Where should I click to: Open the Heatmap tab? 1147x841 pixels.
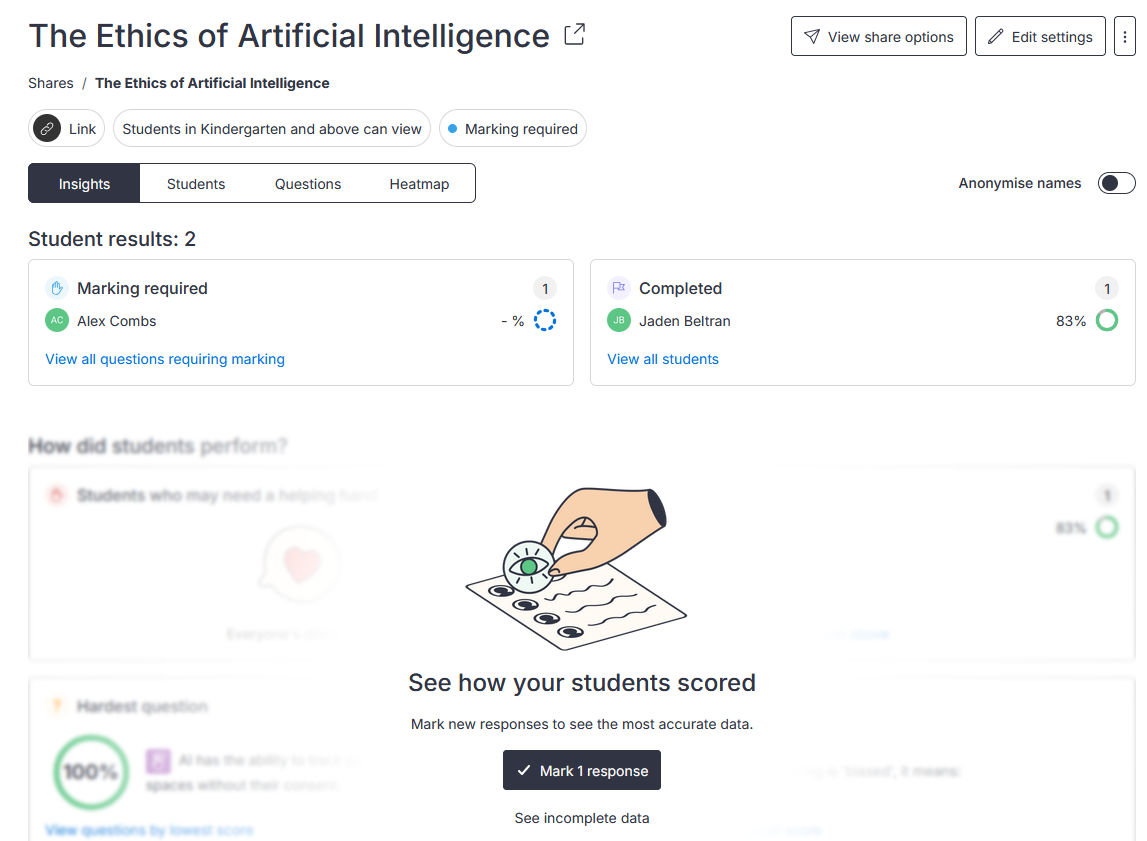point(419,184)
